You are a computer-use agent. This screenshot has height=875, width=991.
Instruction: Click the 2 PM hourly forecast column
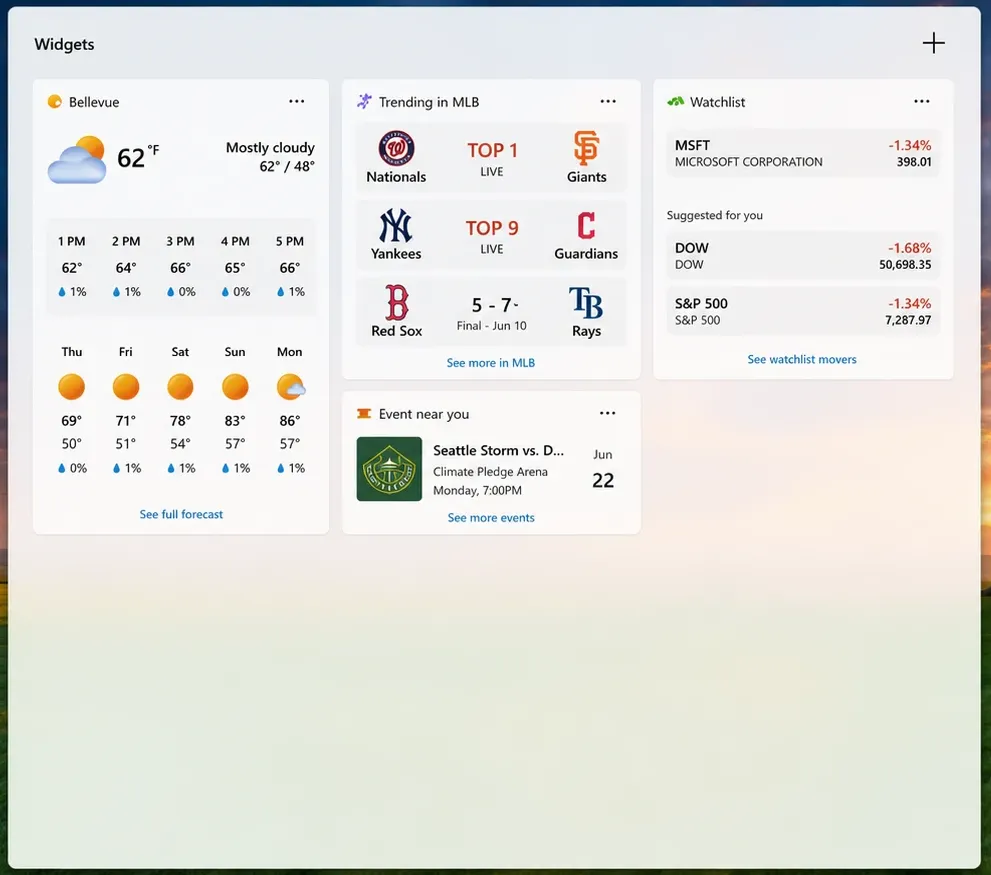point(126,266)
